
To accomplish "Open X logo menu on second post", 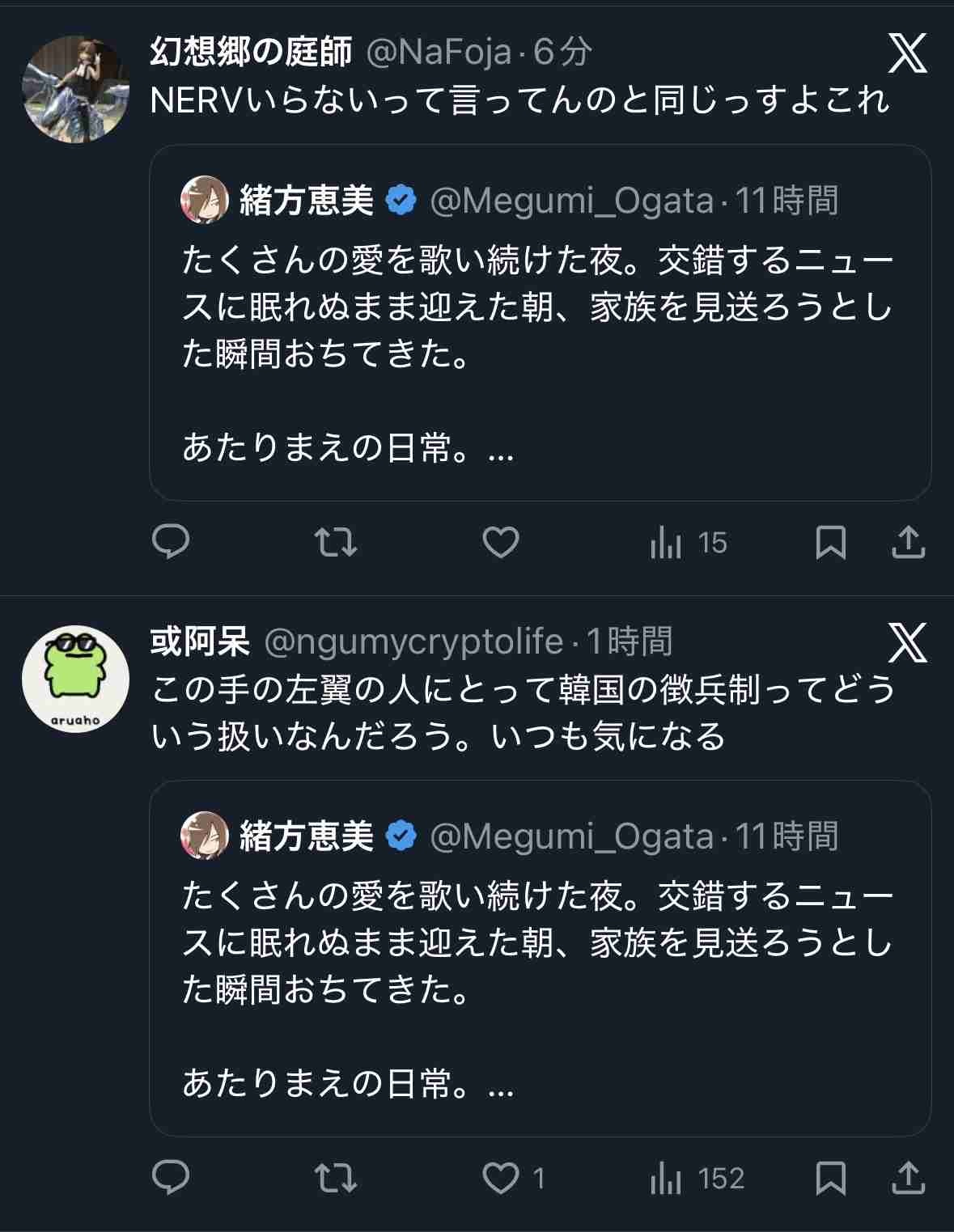I will tap(908, 643).
